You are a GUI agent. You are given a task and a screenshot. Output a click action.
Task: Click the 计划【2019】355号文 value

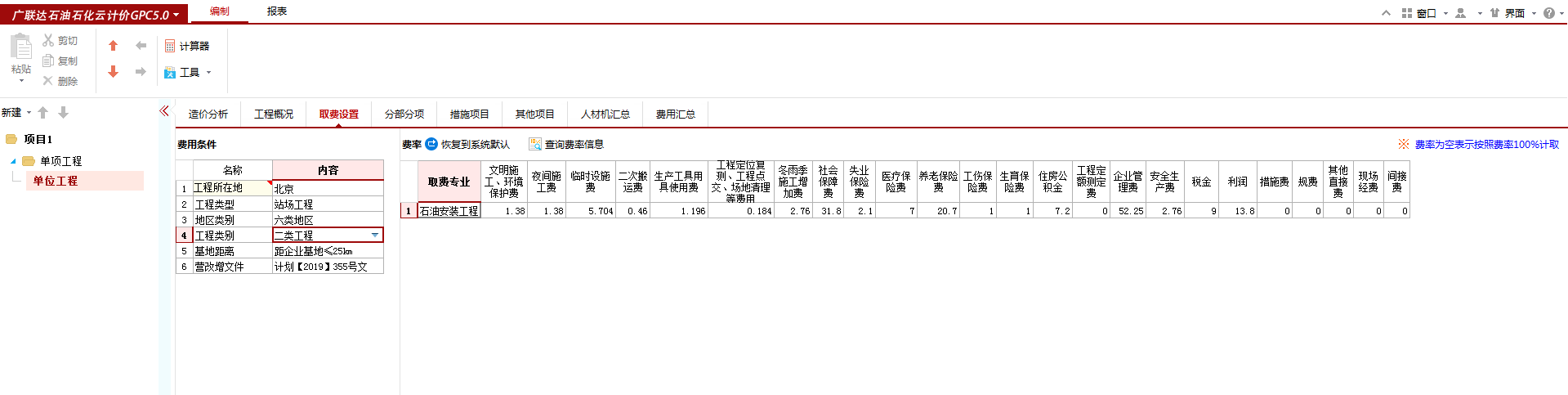(328, 267)
